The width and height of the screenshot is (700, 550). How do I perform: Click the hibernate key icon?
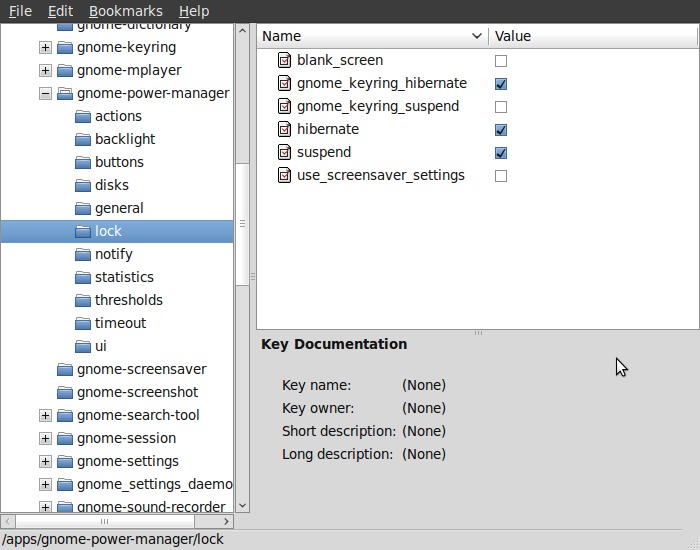coord(284,129)
